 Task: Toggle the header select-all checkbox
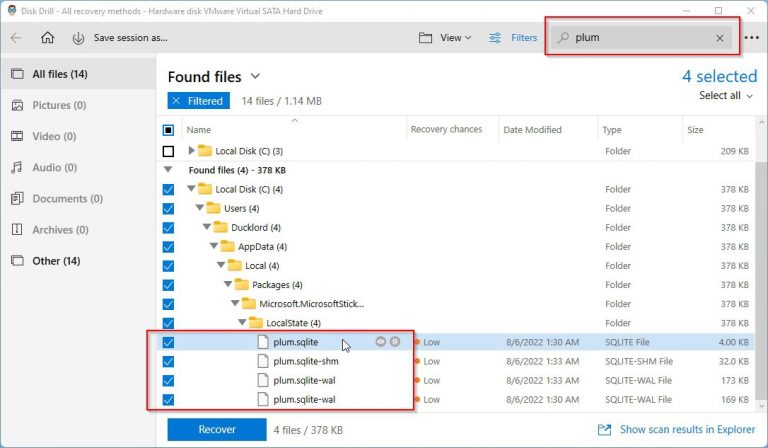[x=168, y=130]
